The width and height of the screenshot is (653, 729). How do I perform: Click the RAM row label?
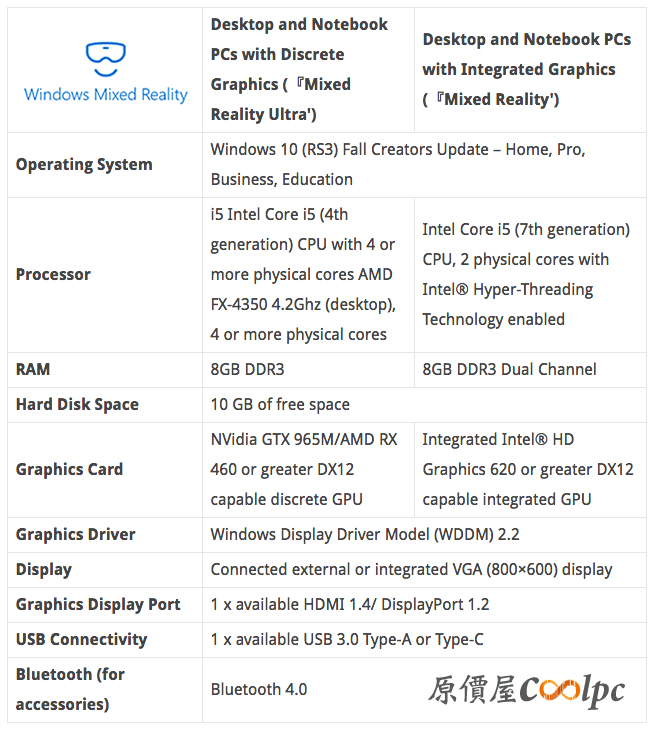tap(33, 370)
